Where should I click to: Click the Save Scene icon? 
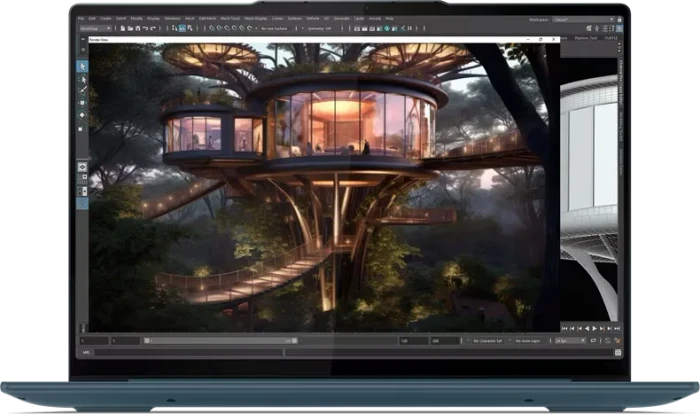pyautogui.click(x=138, y=29)
